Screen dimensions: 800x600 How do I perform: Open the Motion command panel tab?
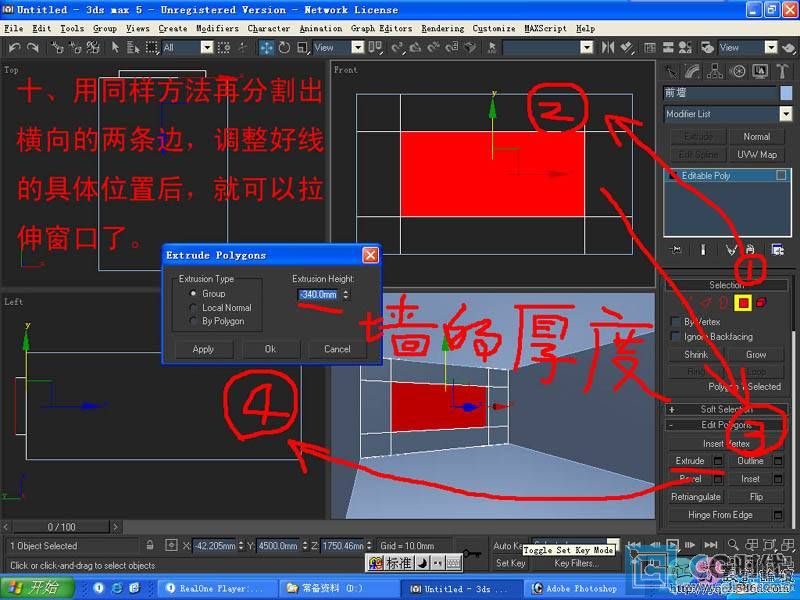738,71
